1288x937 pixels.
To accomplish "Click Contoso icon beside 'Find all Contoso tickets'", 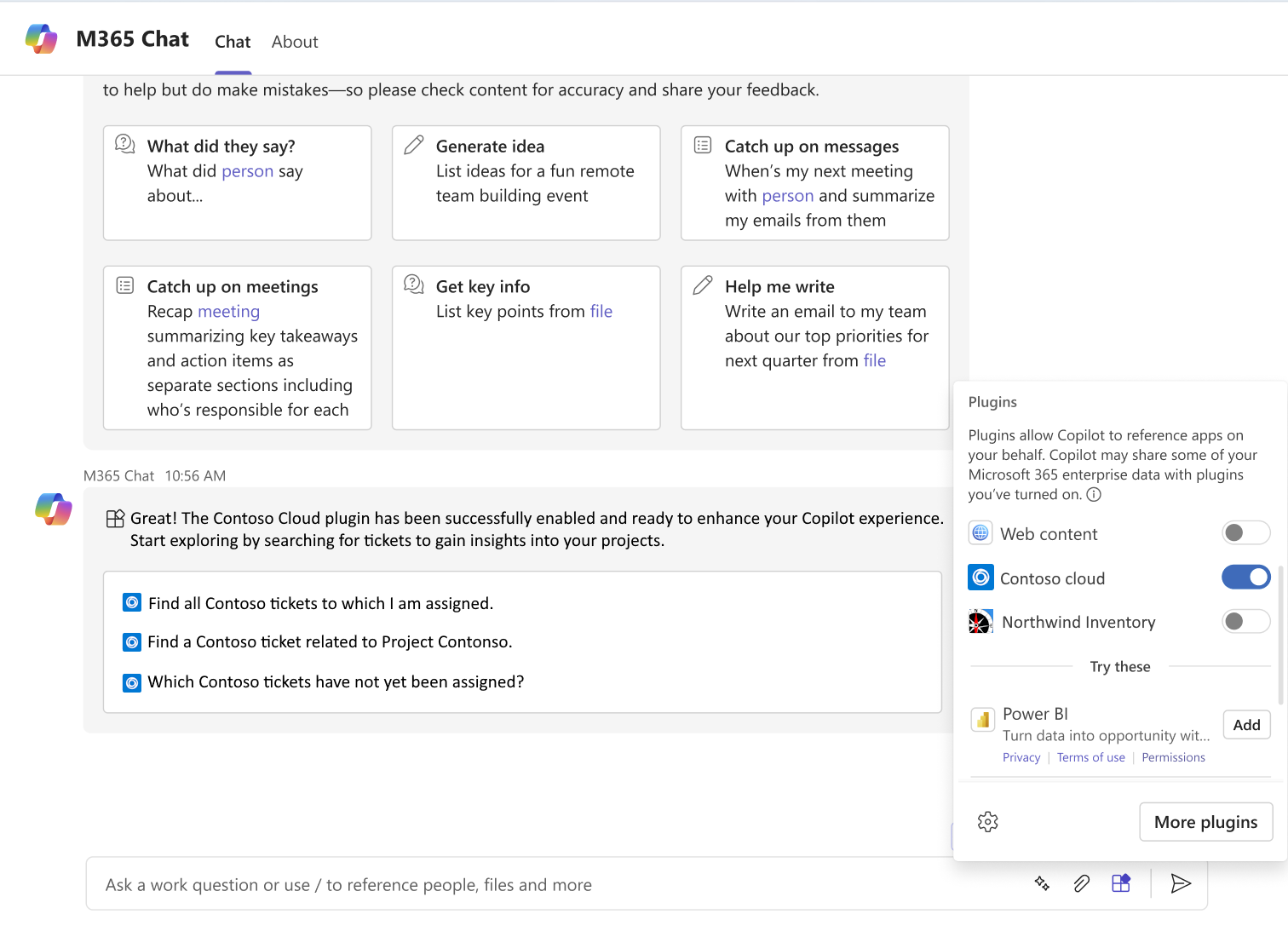I will (x=132, y=603).
